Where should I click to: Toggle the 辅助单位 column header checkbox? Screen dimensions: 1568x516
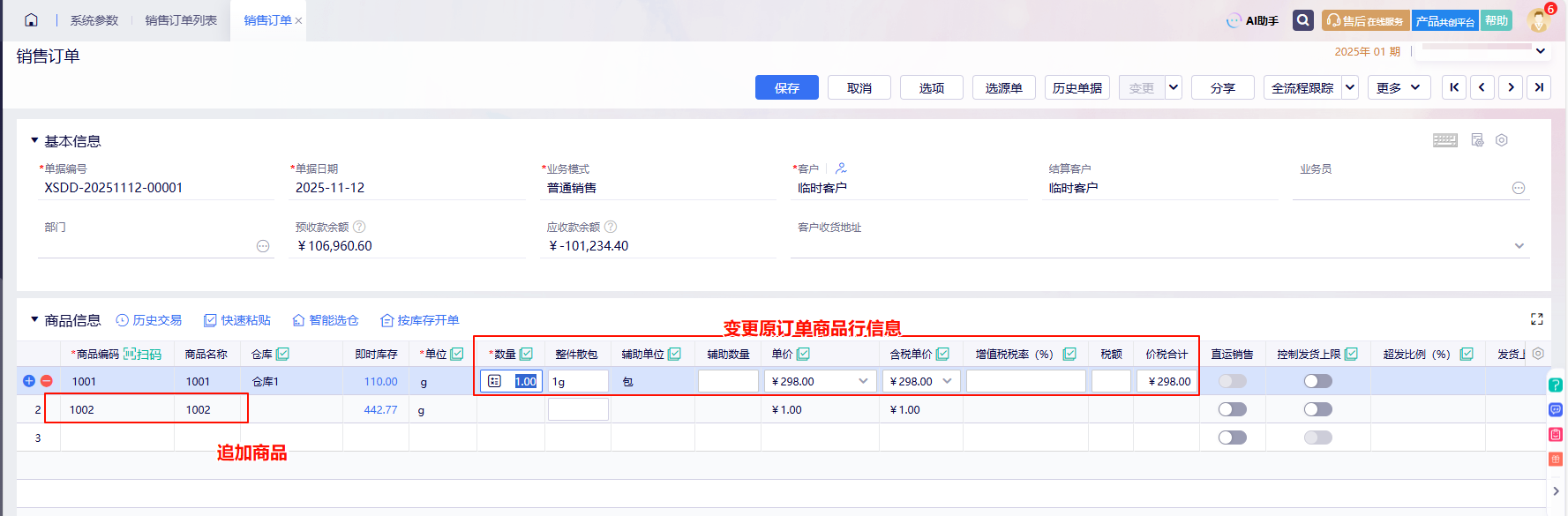(x=675, y=354)
